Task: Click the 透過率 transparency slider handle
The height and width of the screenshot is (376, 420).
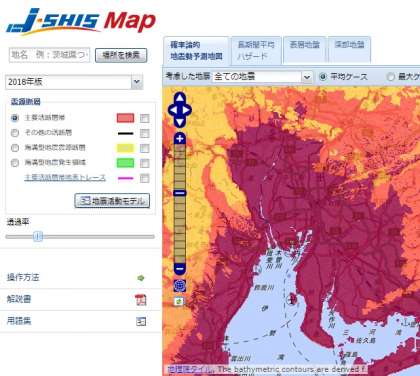Action: tap(38, 237)
